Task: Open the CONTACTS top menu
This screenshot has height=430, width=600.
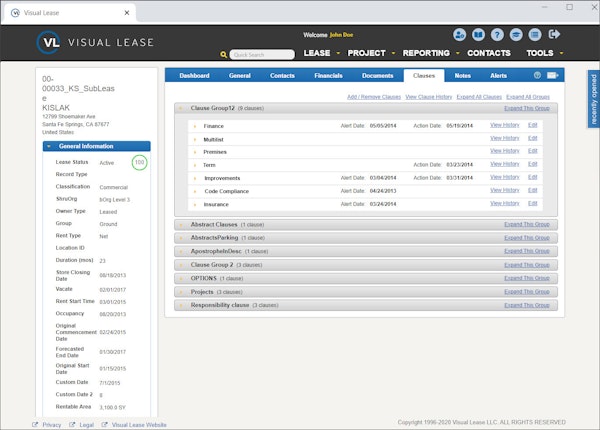Action: pos(489,53)
